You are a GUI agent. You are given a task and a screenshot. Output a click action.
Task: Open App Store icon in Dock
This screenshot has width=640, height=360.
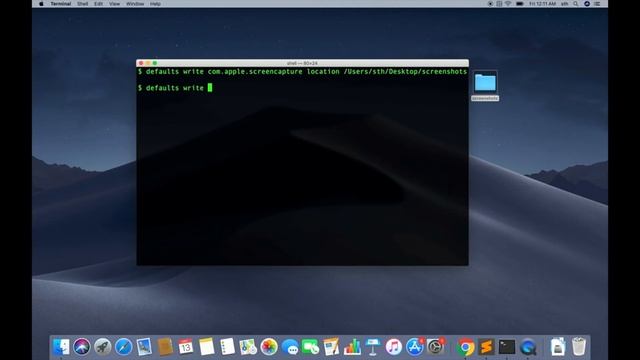[415, 347]
